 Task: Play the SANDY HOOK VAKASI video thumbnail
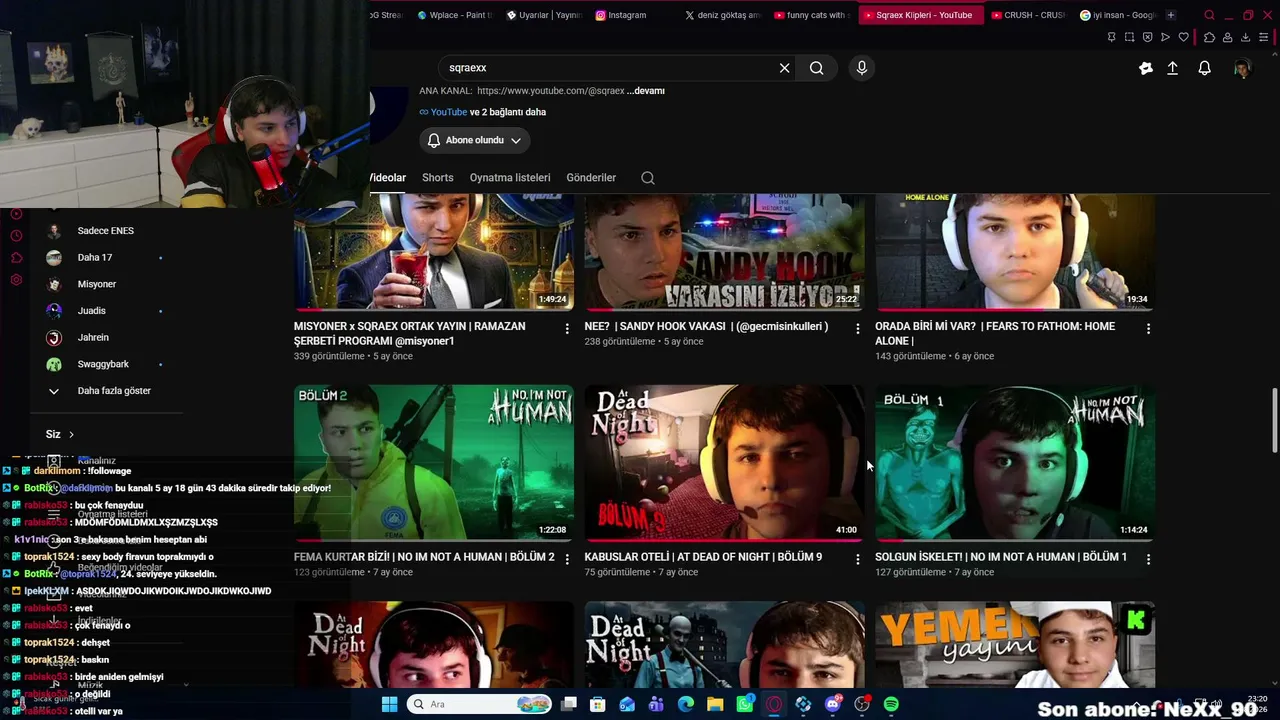click(x=725, y=252)
